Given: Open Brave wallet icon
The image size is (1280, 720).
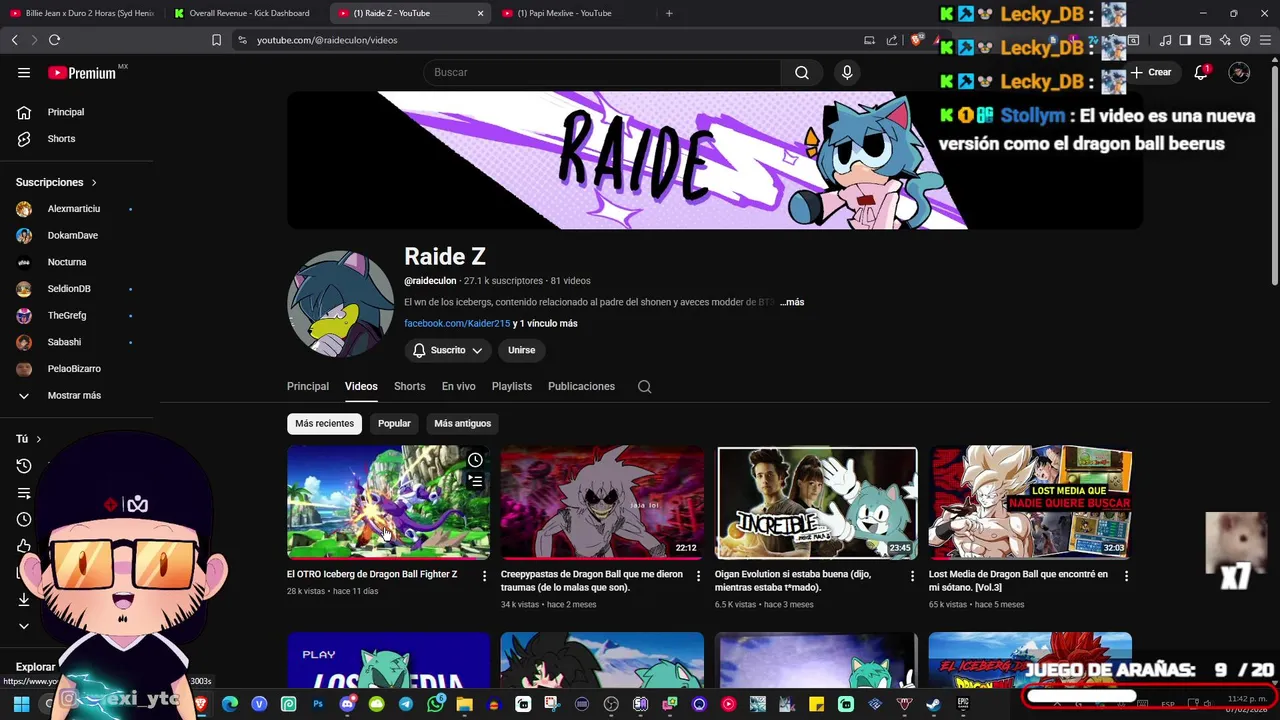Looking at the screenshot, I should point(1205,40).
